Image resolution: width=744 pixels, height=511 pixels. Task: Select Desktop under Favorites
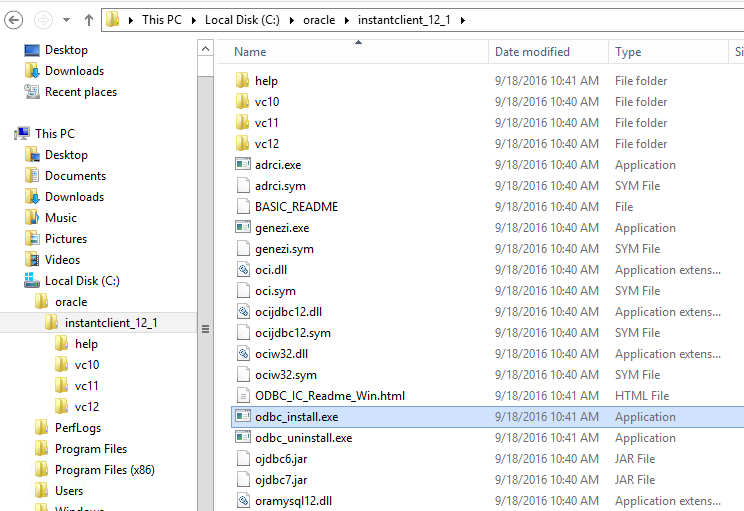[x=66, y=50]
